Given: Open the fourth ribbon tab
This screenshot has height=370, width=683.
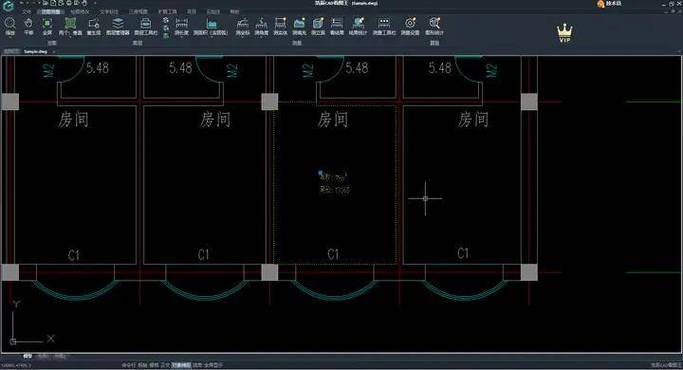Looking at the screenshot, I should 109,12.
